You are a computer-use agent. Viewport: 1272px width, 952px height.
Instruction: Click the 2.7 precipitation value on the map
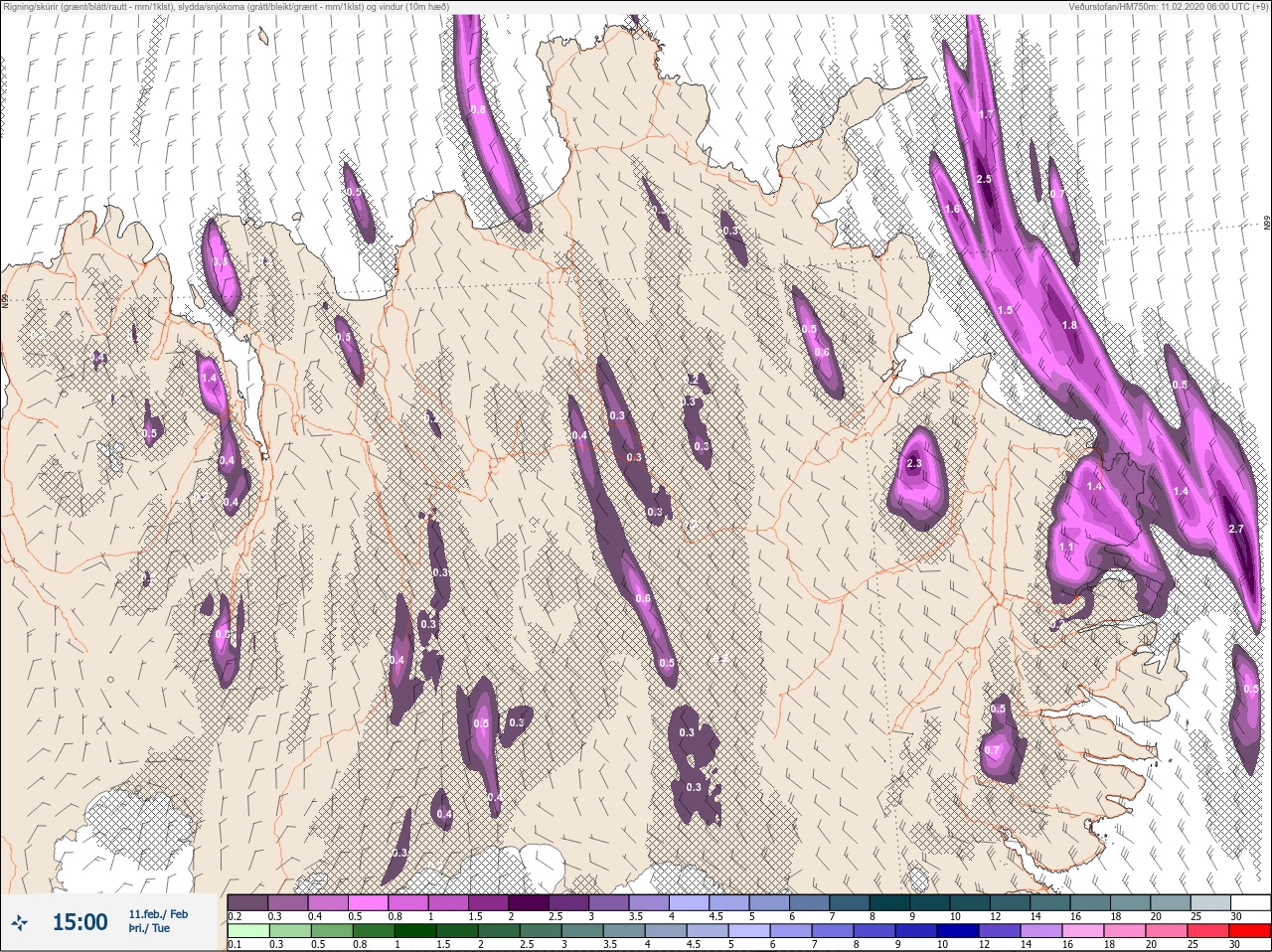click(x=1236, y=529)
